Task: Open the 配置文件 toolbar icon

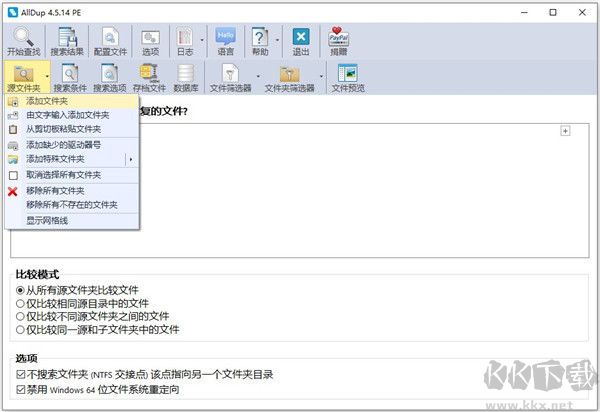Action: 110,37
